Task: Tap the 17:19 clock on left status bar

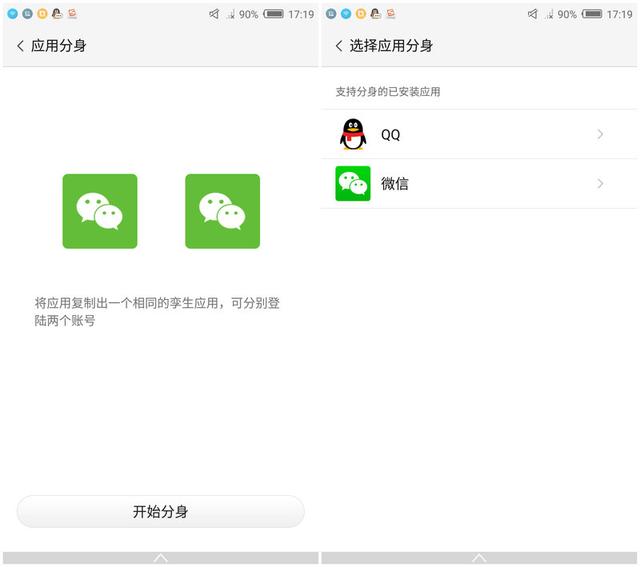Action: [301, 14]
